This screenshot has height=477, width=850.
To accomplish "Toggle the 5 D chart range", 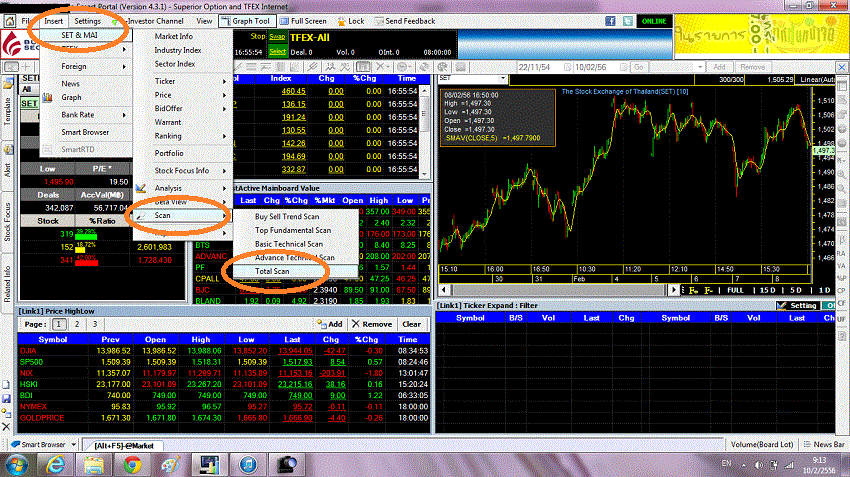I will pos(796,290).
